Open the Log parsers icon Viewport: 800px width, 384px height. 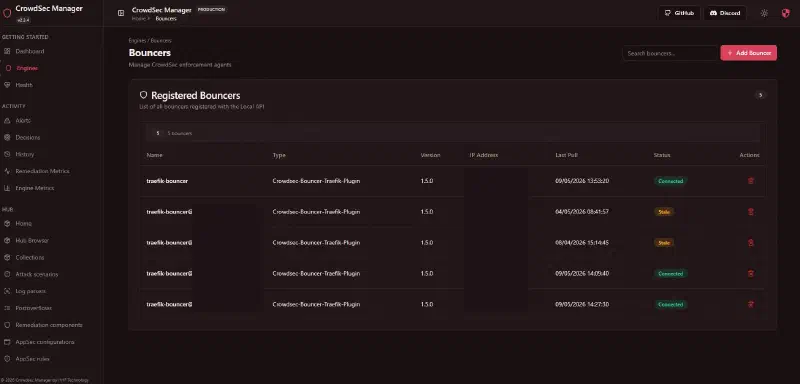coord(7,291)
